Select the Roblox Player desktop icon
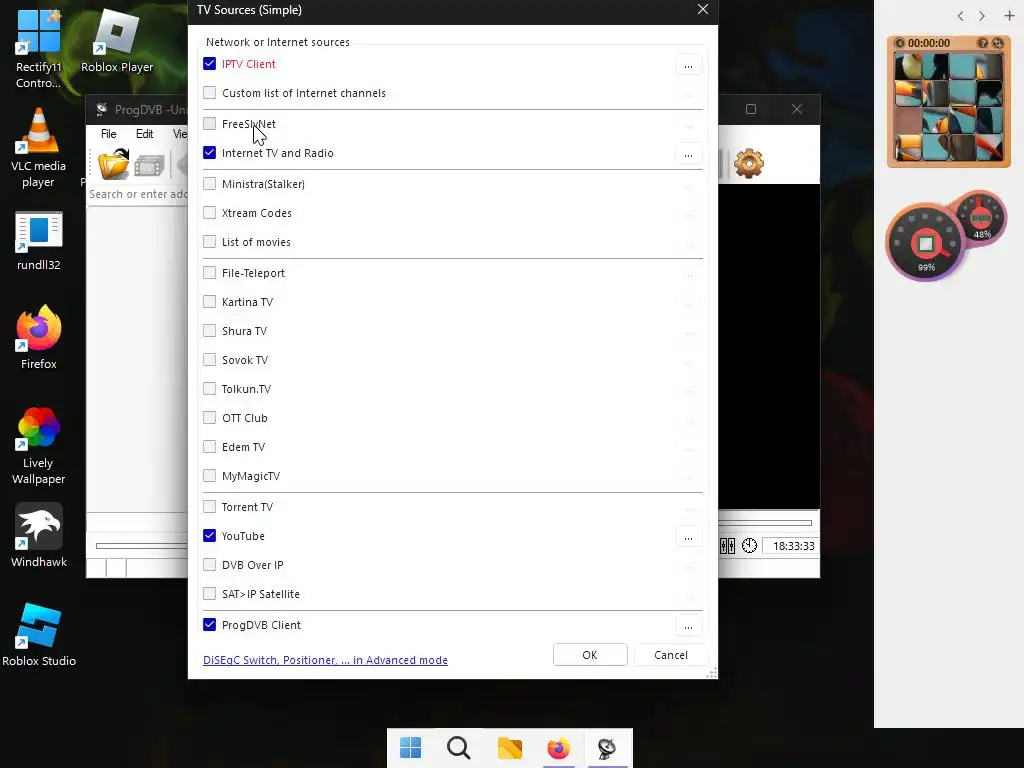This screenshot has width=1024, height=768. pos(117,41)
